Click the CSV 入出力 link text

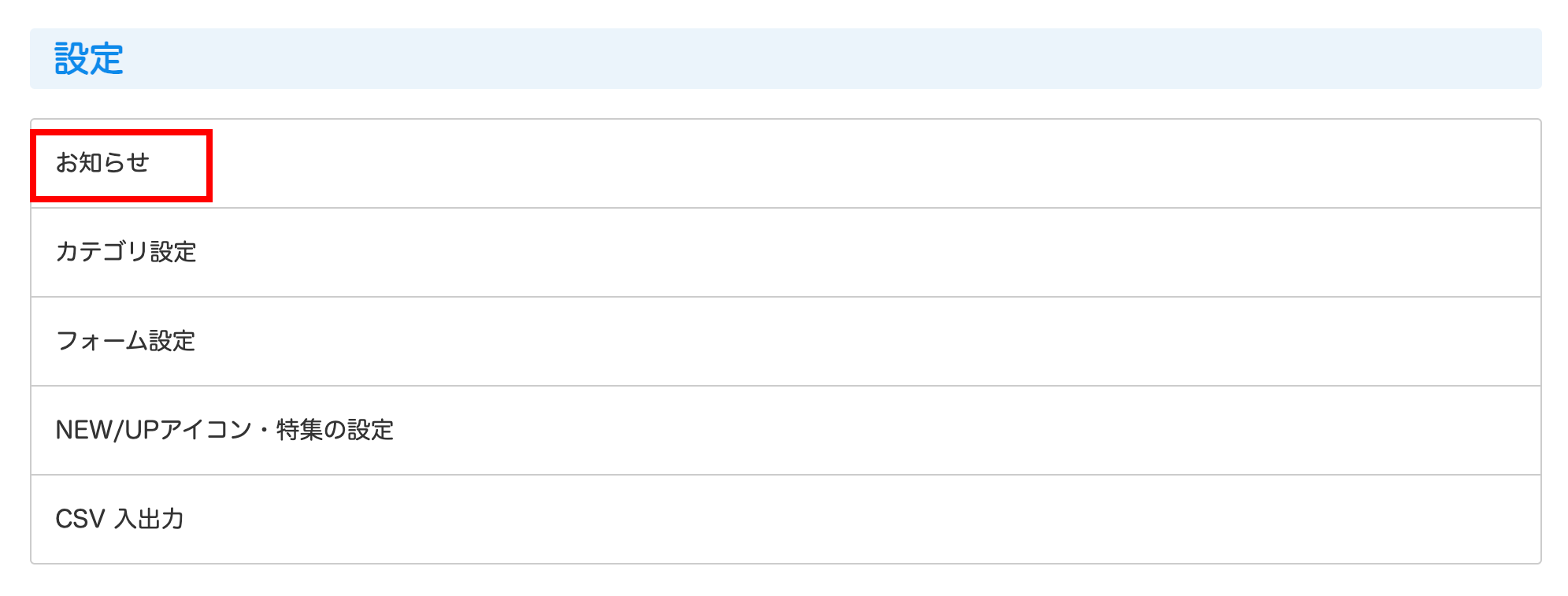pos(120,519)
